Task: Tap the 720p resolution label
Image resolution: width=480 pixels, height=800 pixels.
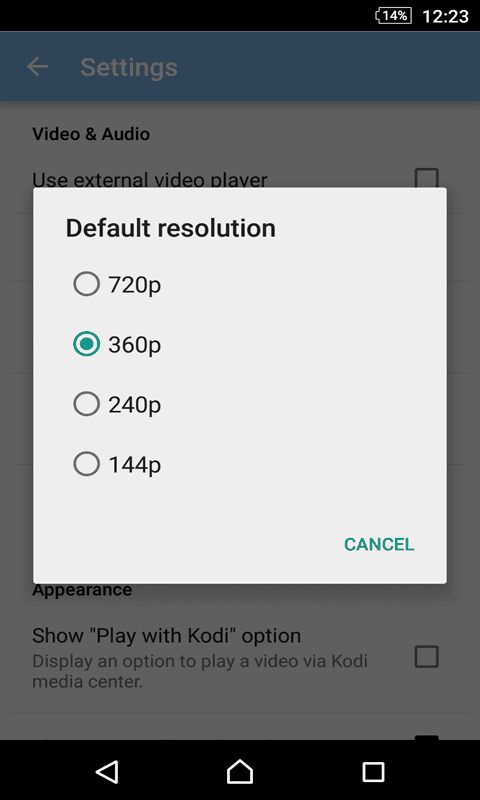Action: [x=135, y=286]
